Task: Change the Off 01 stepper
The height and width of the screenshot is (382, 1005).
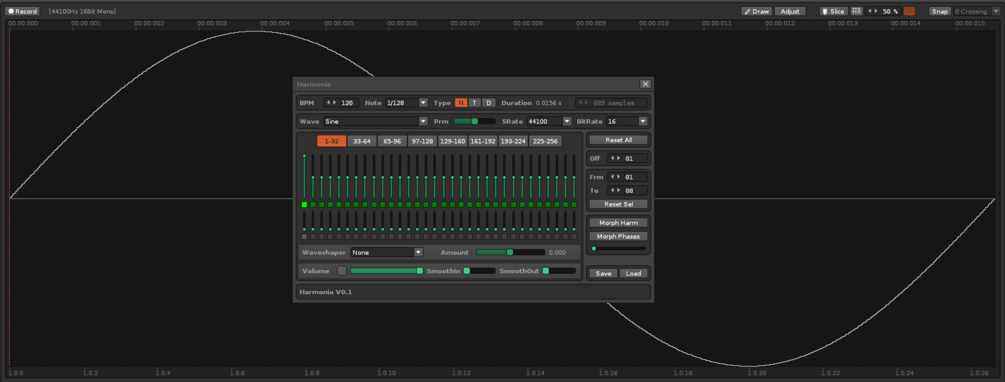Action: point(627,158)
